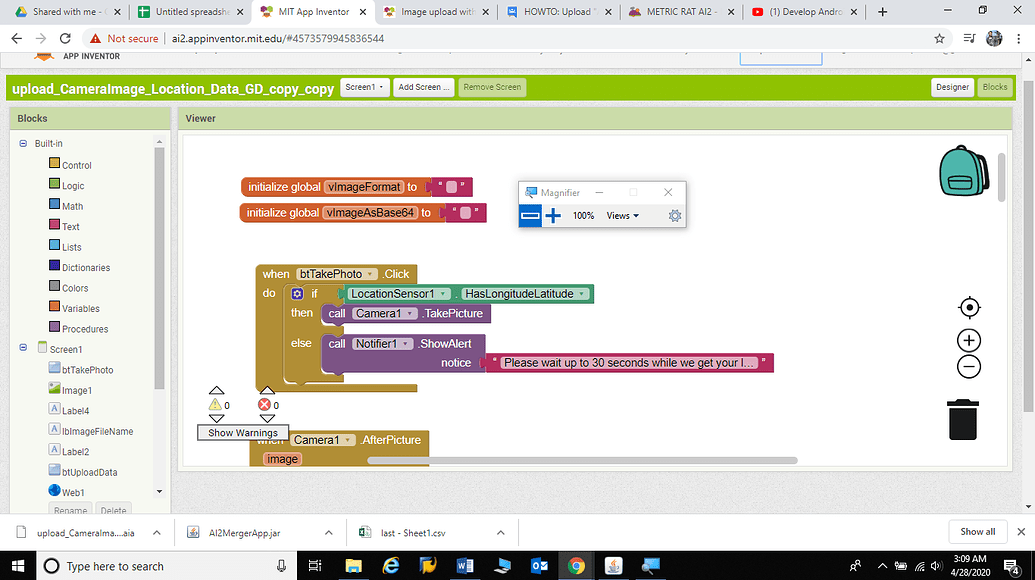Image resolution: width=1035 pixels, height=580 pixels.
Task: Center blocks using the crosshair icon
Action: tap(968, 307)
